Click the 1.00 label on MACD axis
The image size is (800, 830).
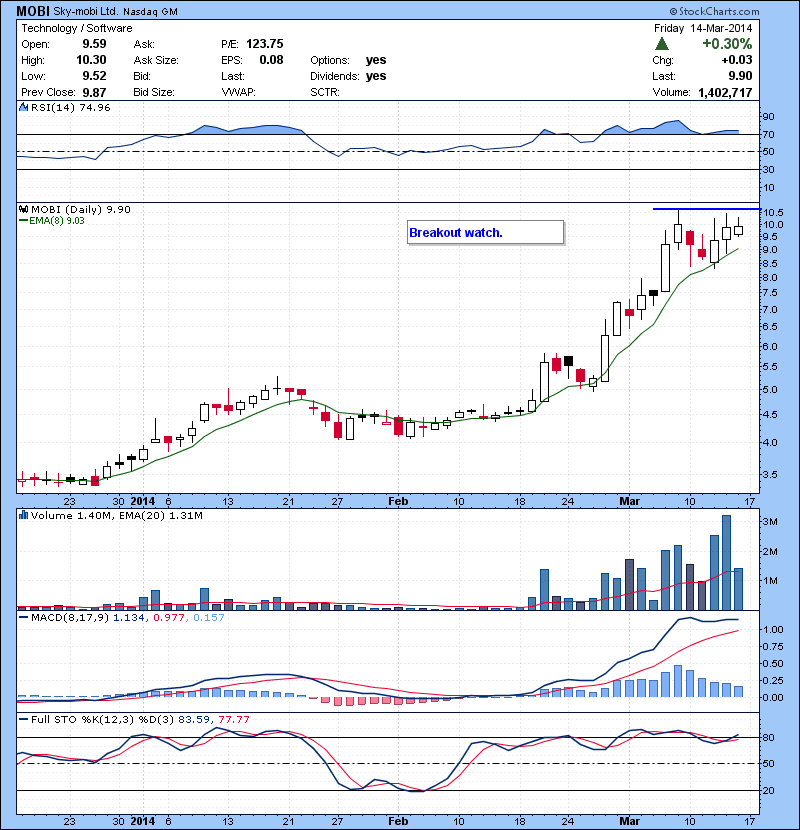click(x=773, y=629)
